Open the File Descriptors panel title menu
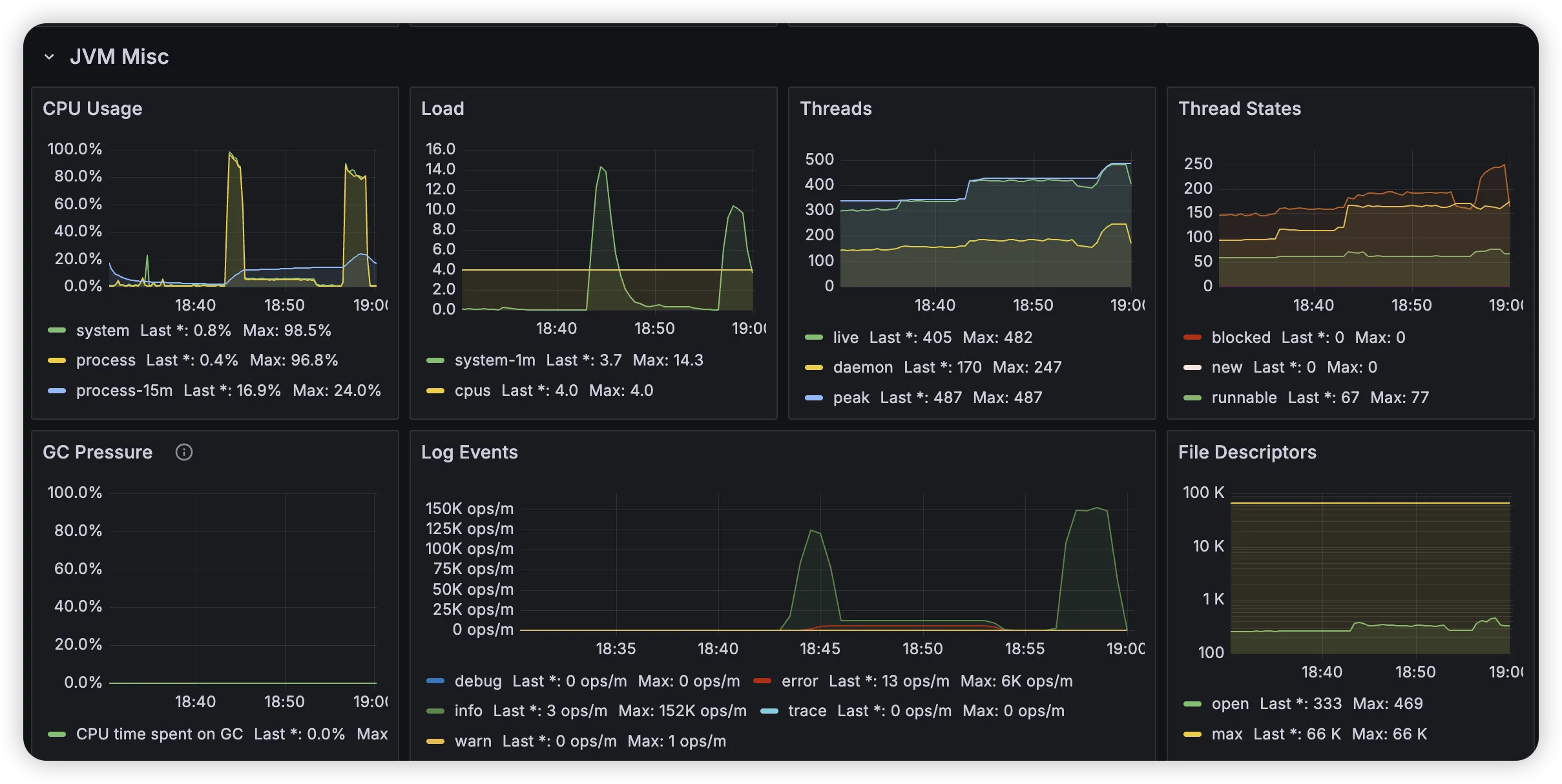The width and height of the screenshot is (1562, 784). tap(1247, 452)
